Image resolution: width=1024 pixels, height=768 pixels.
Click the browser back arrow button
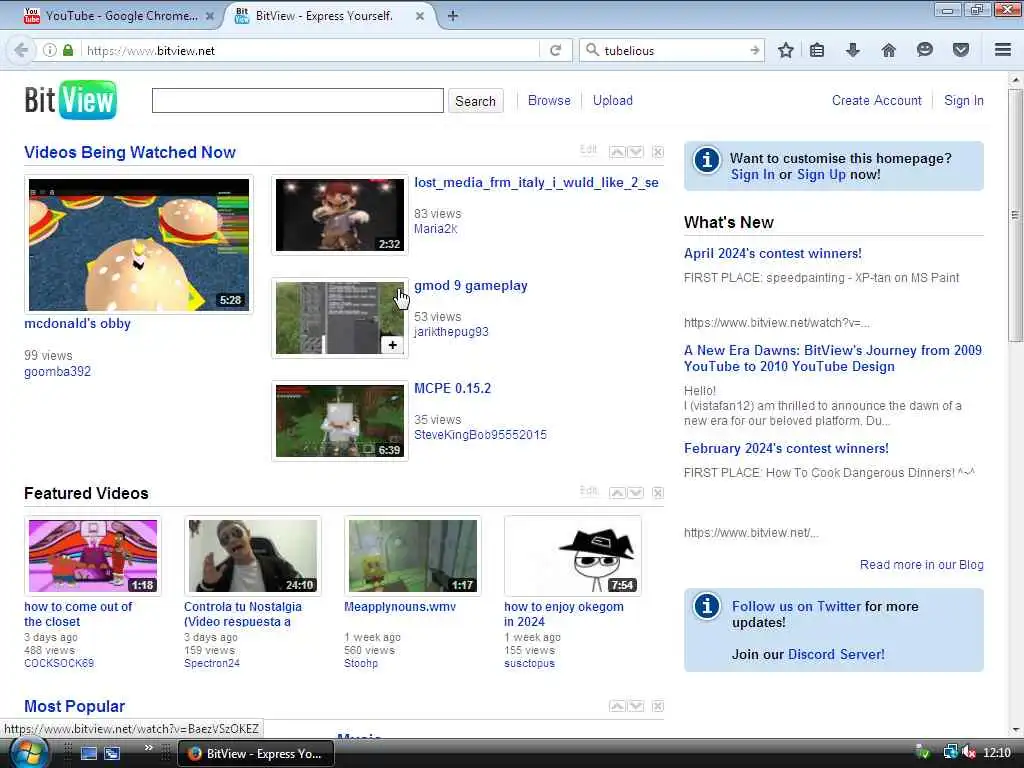(21, 50)
